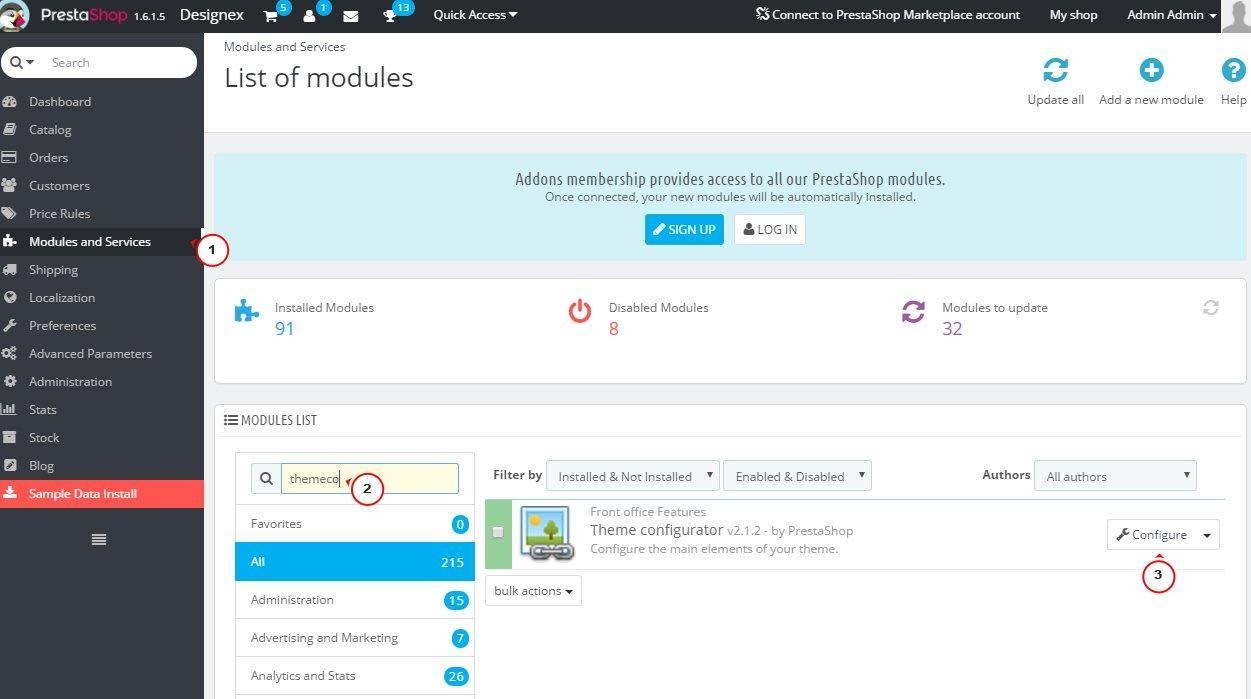Click the refresh icon in the stats panel

pos(1210,308)
